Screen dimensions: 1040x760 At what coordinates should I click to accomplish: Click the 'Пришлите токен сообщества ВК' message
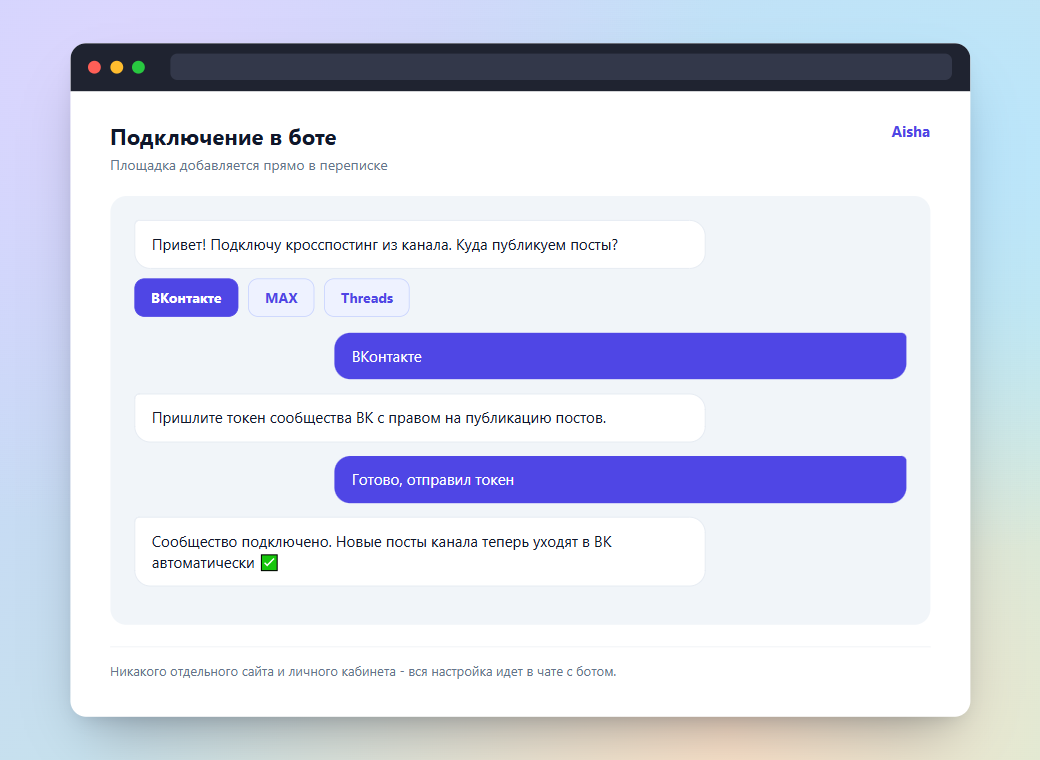(x=420, y=418)
